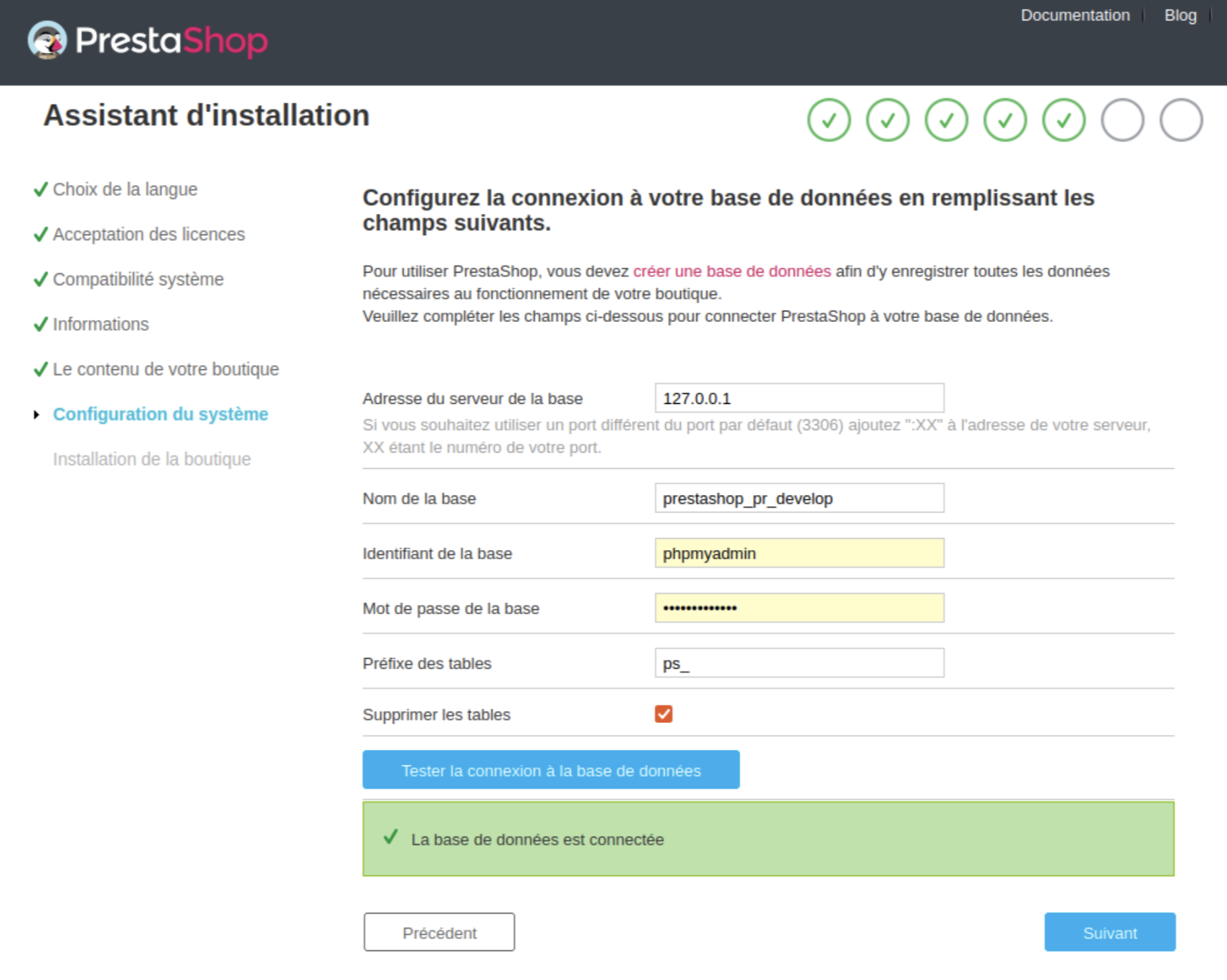
Task: Click the arrow beside Configuration du système
Action: pyautogui.click(x=37, y=414)
